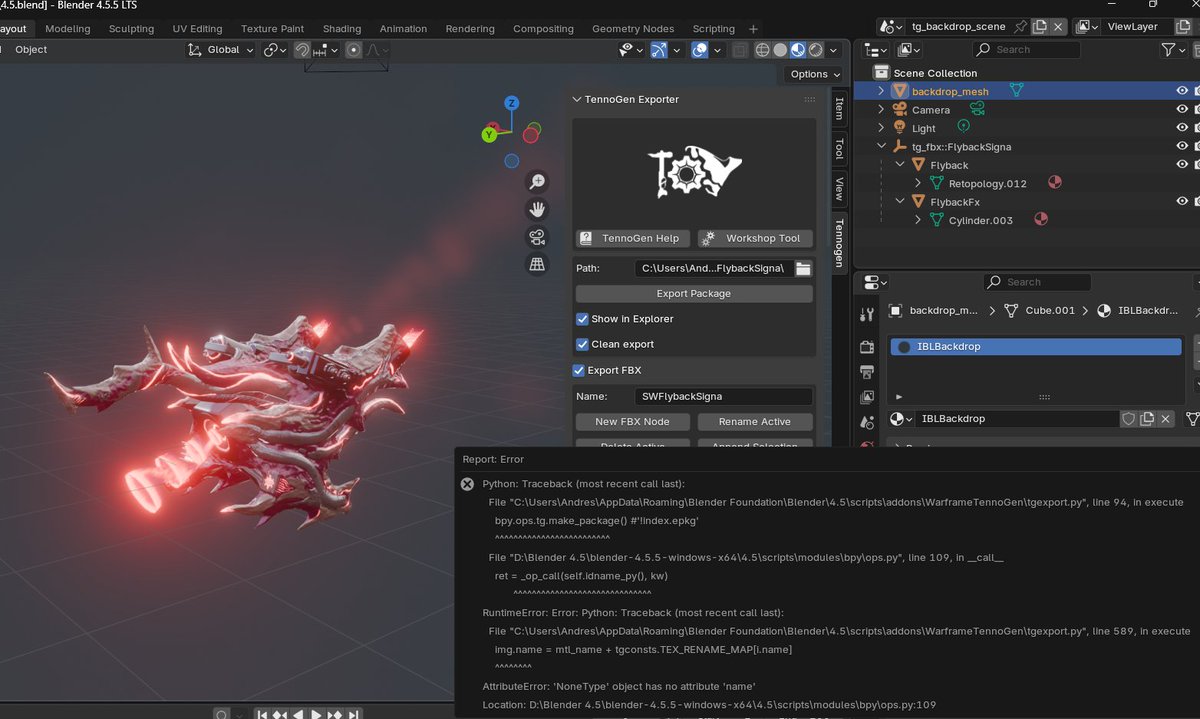Collapse Flyback object tree
This screenshot has width=1200, height=719.
click(x=900, y=164)
